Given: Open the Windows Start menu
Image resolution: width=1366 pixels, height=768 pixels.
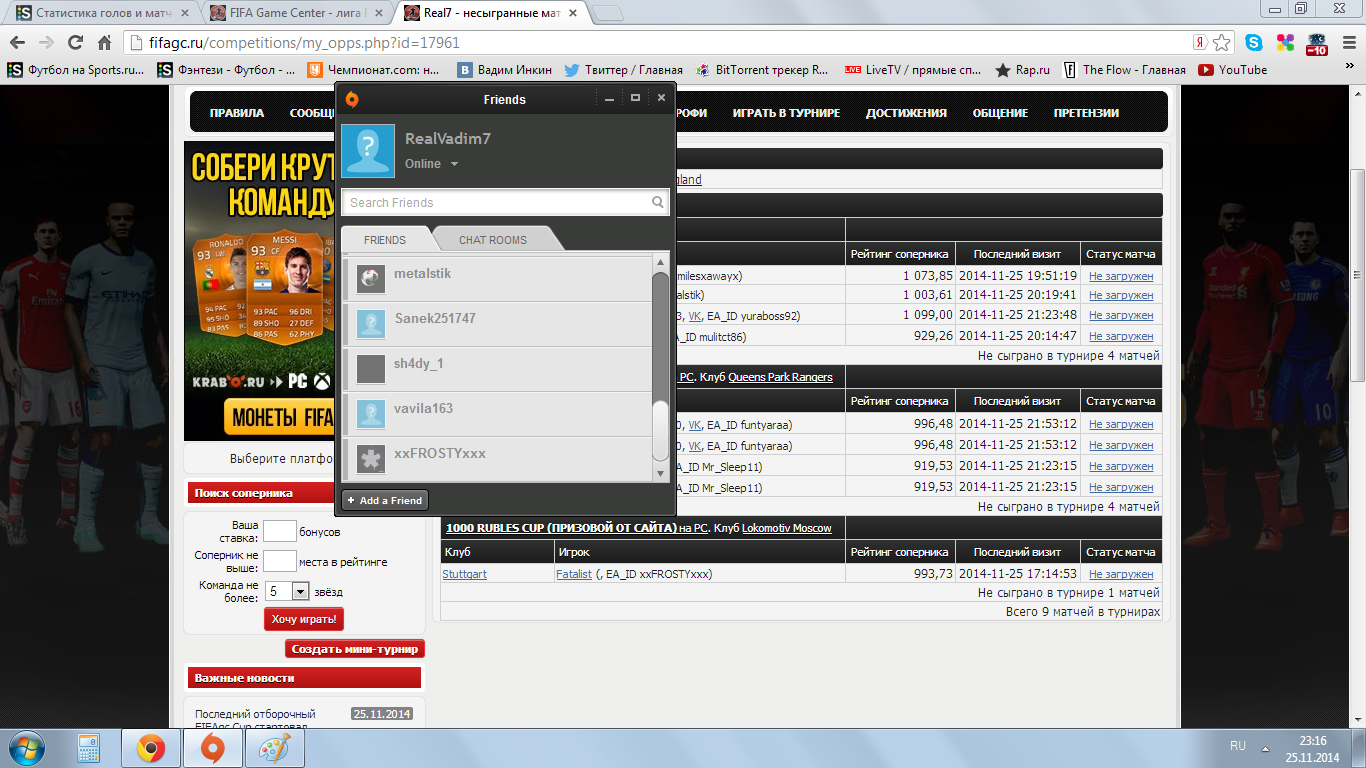Looking at the screenshot, I should [26, 748].
